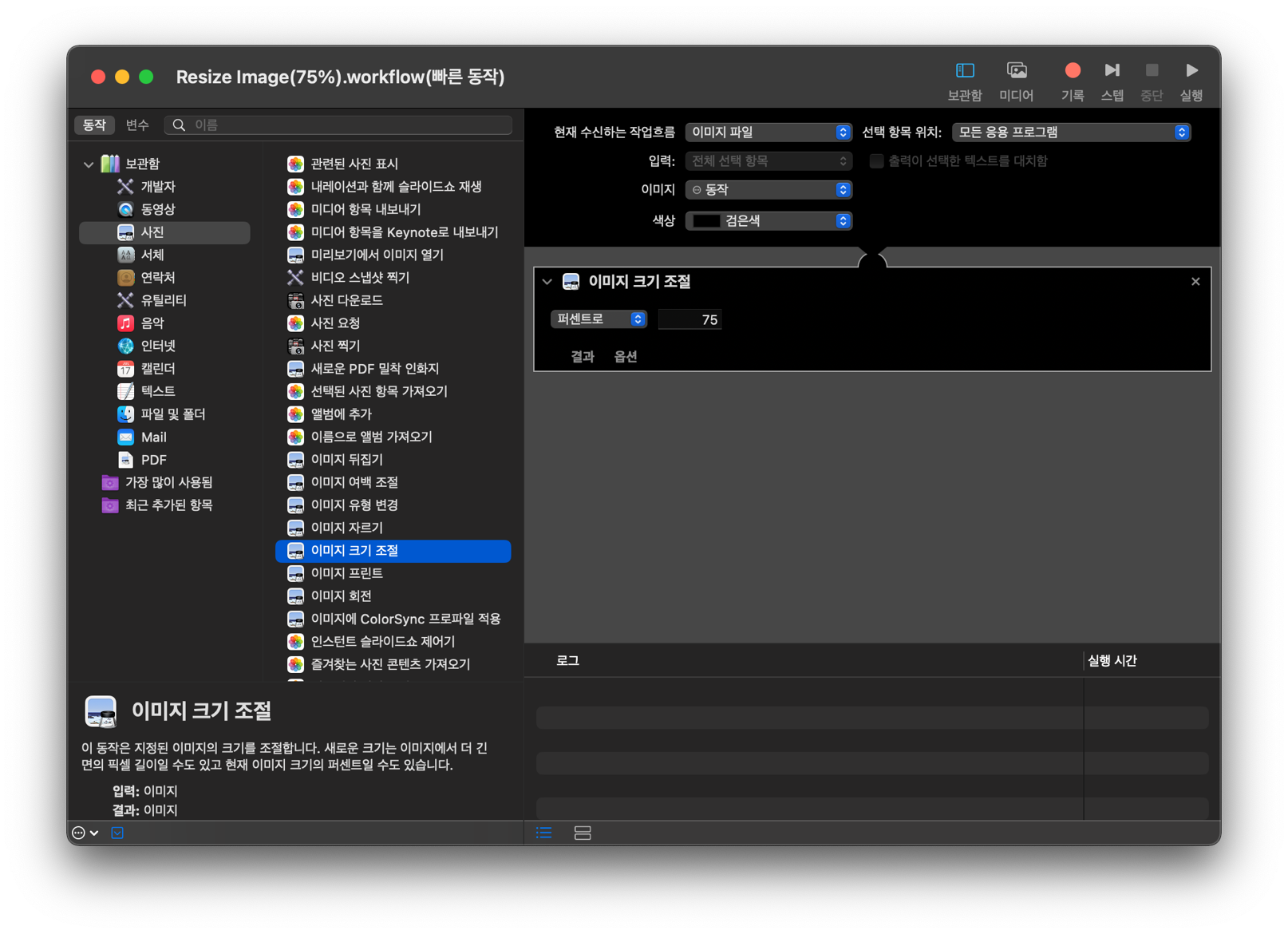Click the Step (스텝) toolbar icon

pyautogui.click(x=1112, y=71)
